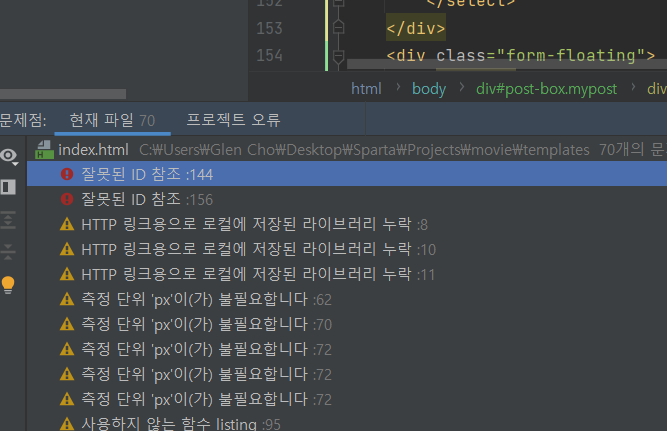The height and width of the screenshot is (431, 667).
Task: Collapse the code fold marker at line 153
Action: coord(339,28)
